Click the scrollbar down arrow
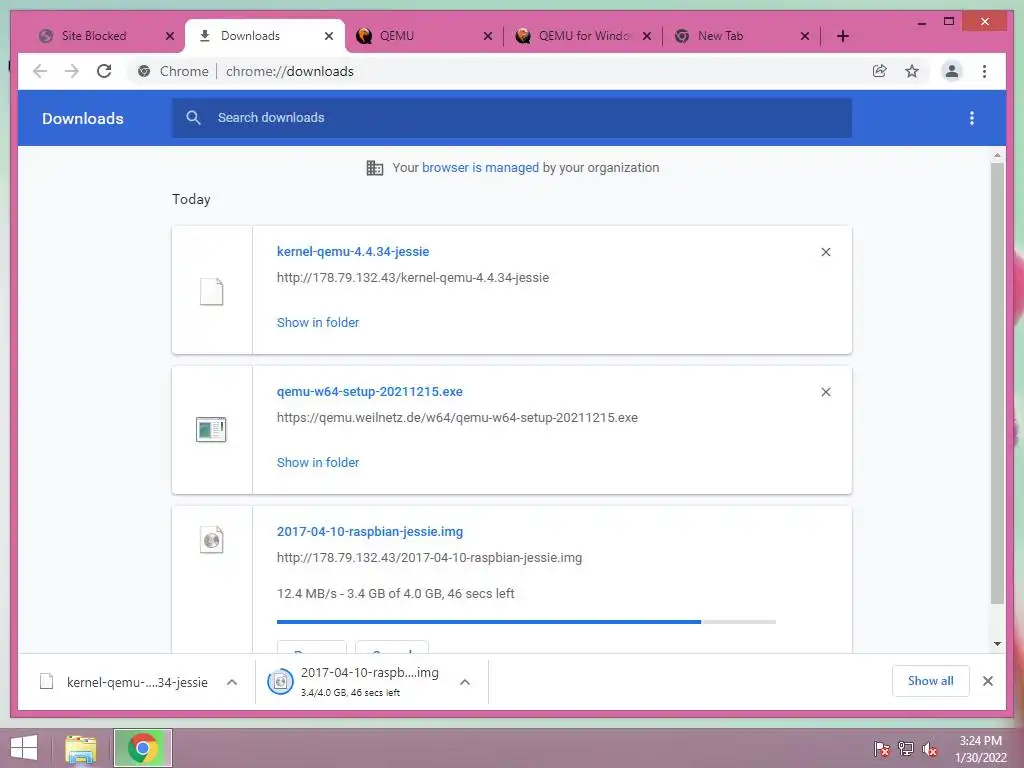Image resolution: width=1024 pixels, height=768 pixels. pos(997,644)
